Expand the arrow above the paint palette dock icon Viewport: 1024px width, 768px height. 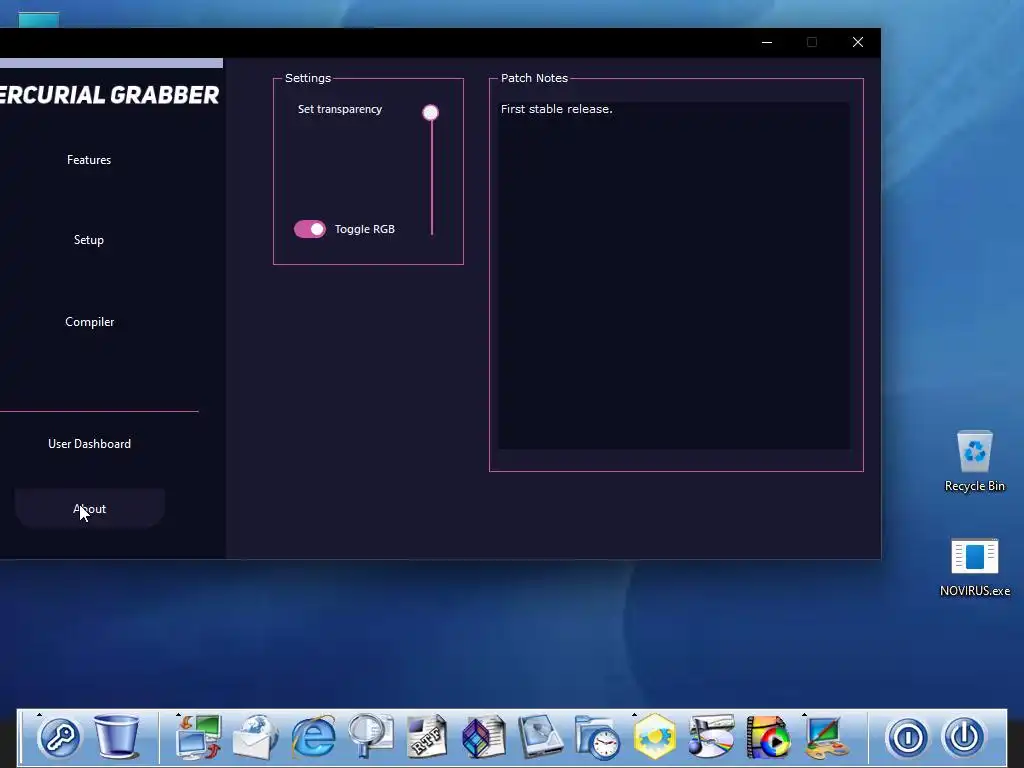click(x=805, y=714)
